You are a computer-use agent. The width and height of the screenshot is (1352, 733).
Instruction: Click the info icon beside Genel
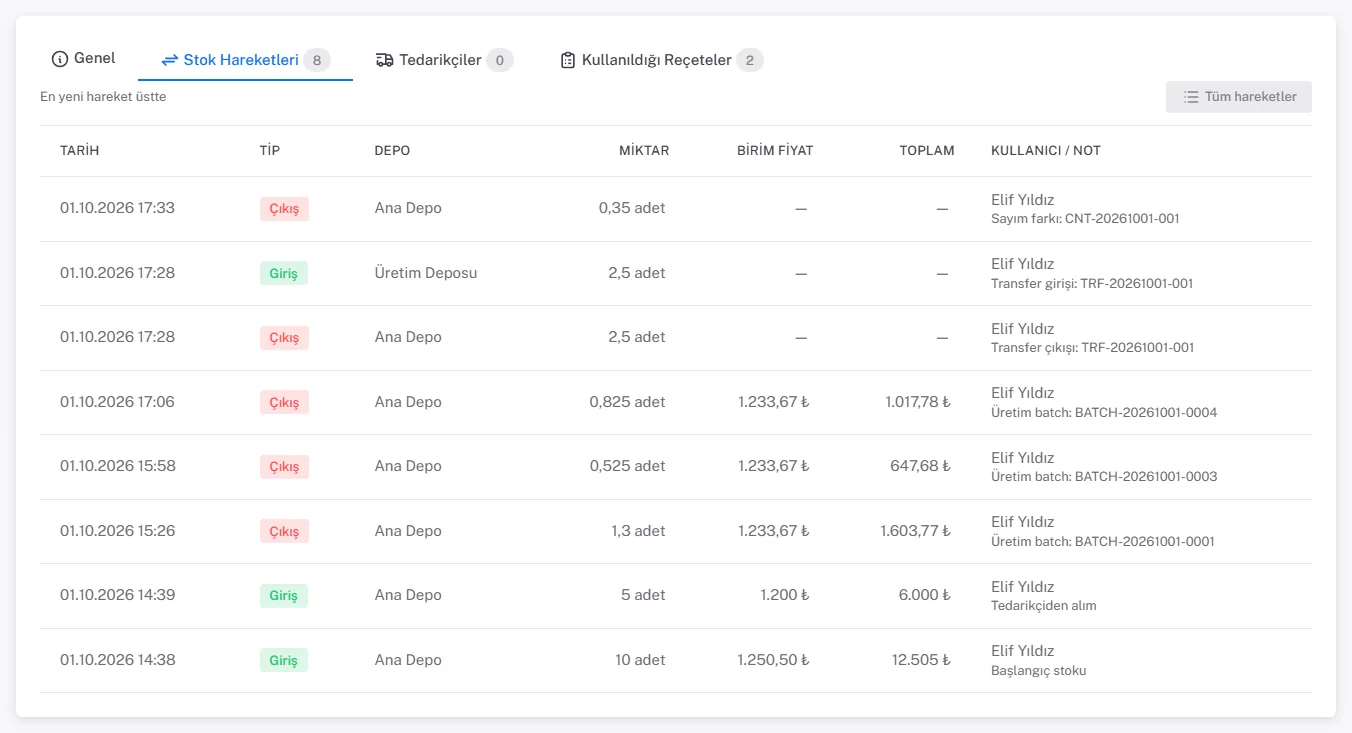[x=60, y=59]
